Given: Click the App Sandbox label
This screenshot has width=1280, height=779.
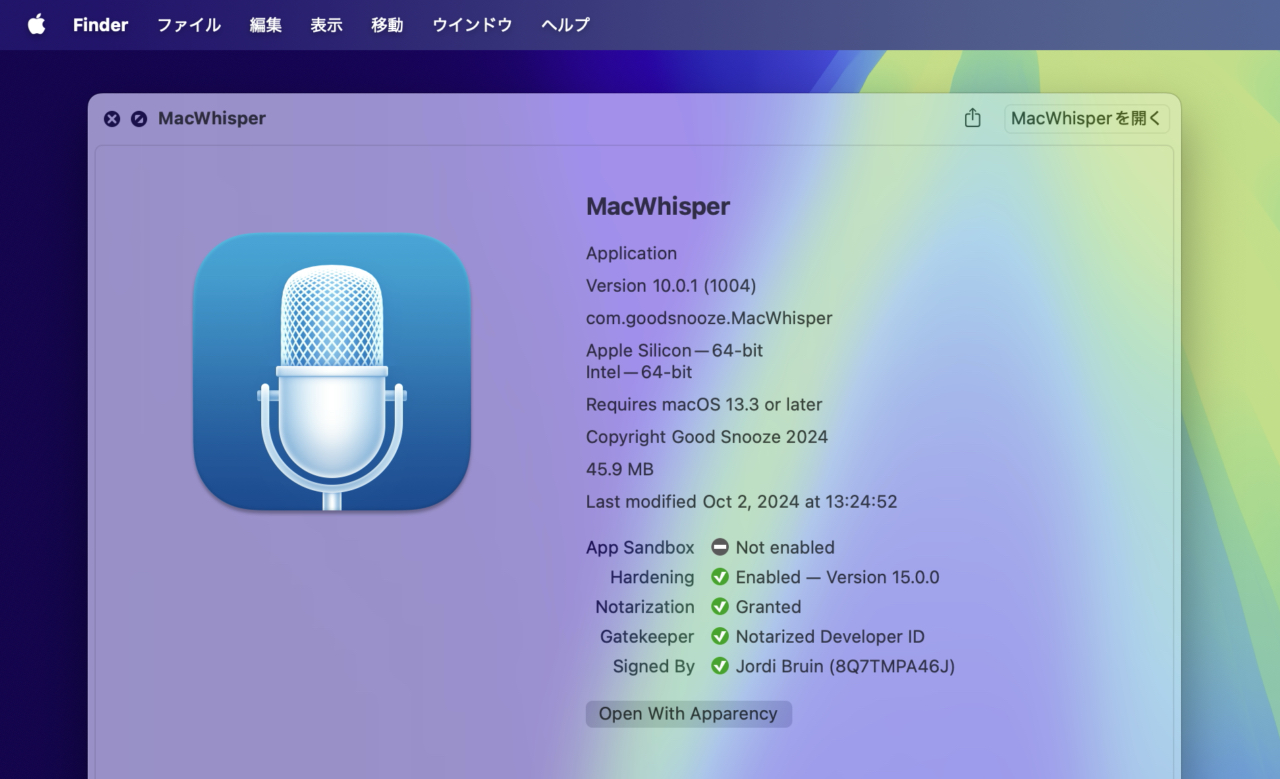Looking at the screenshot, I should [640, 548].
